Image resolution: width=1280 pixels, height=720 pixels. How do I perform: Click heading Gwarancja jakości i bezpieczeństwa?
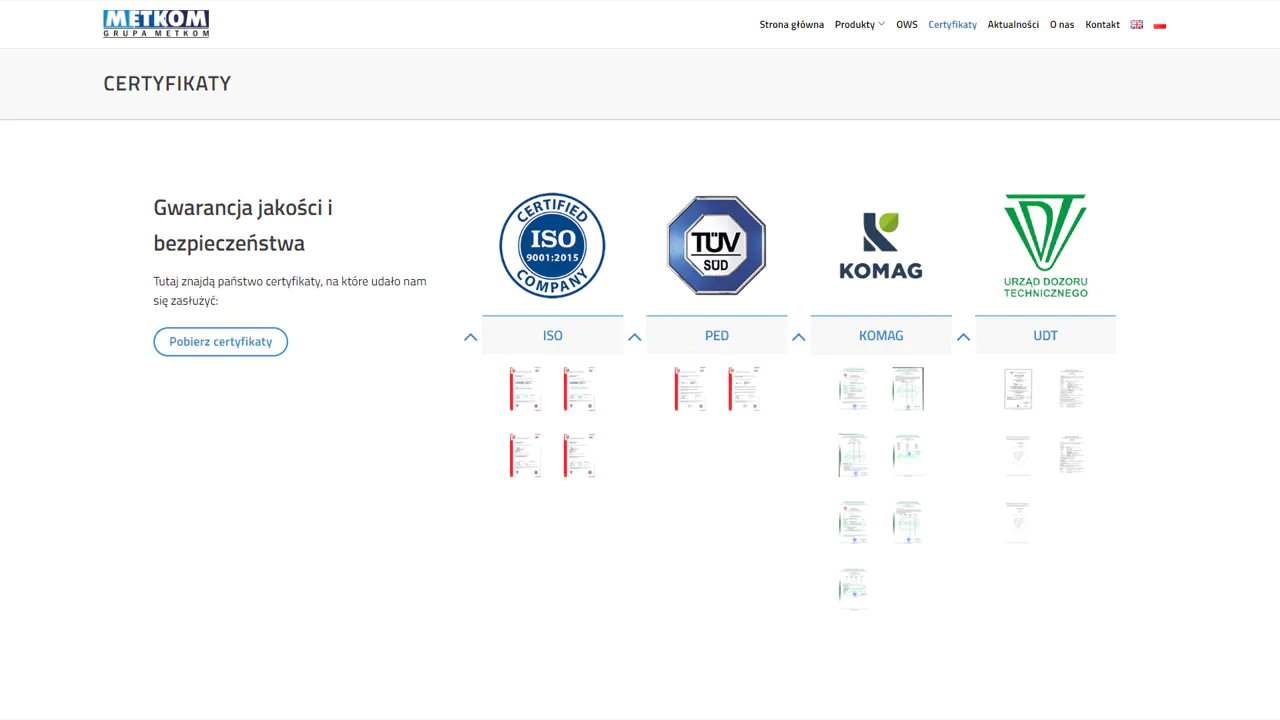(x=243, y=225)
